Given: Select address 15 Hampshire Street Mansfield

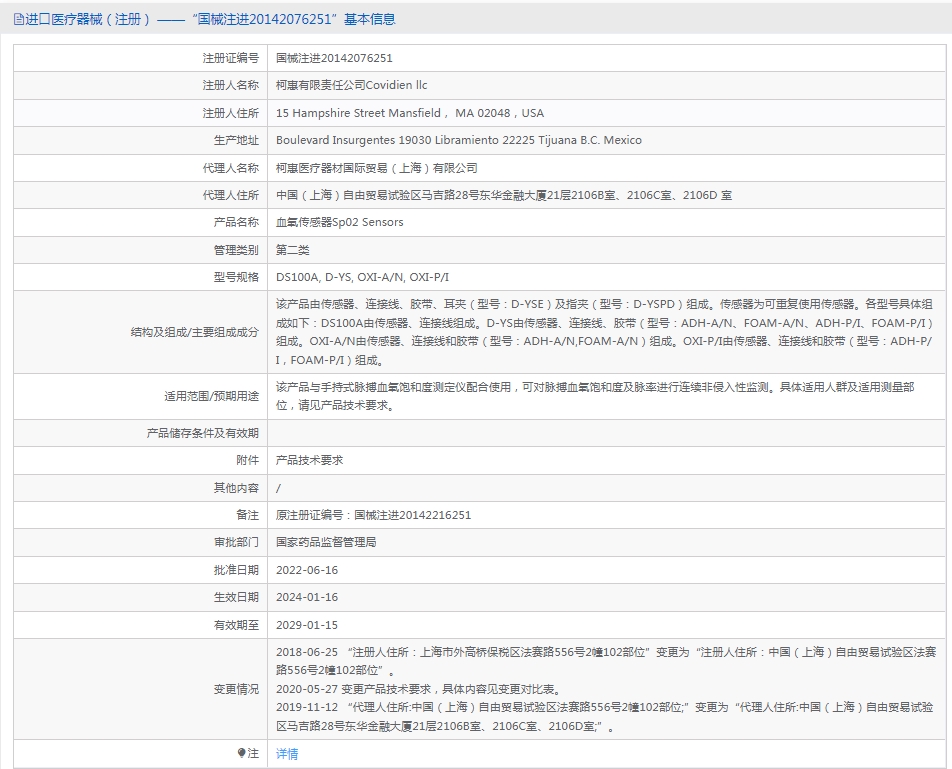Looking at the screenshot, I should point(410,113).
